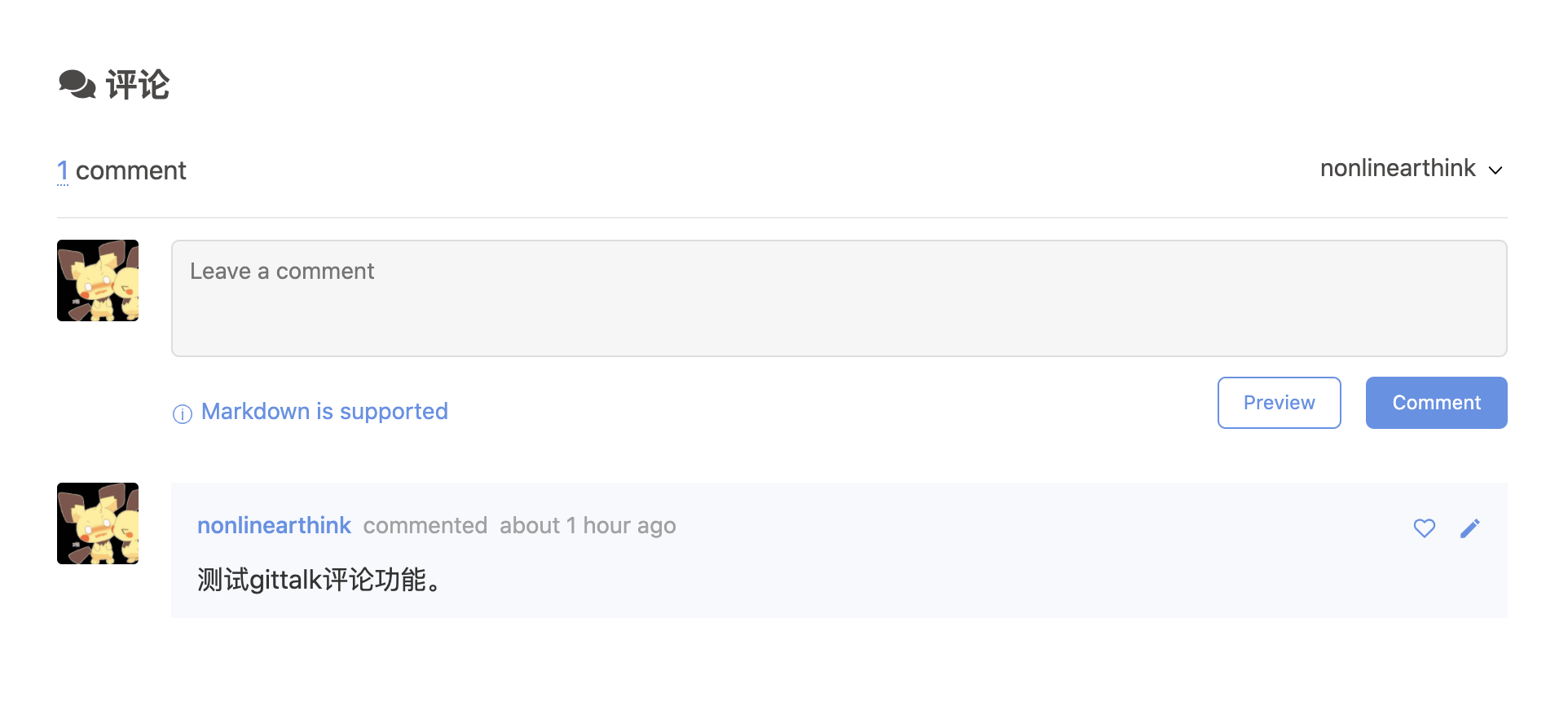Click the speech bubbles icon beside 评论
This screenshot has width=1568, height=711.
(x=77, y=85)
